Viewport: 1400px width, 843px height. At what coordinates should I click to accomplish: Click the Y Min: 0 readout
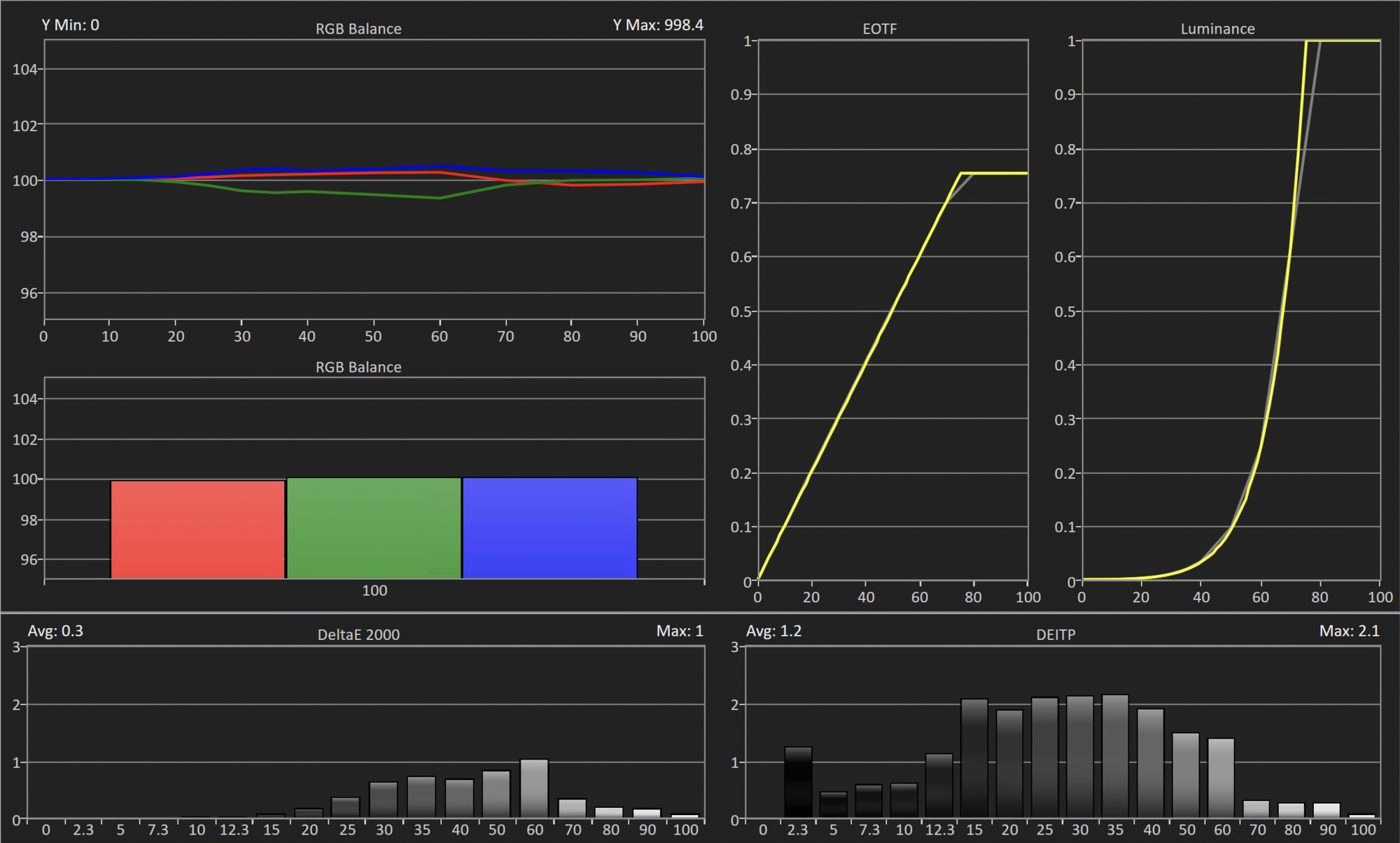(x=70, y=25)
